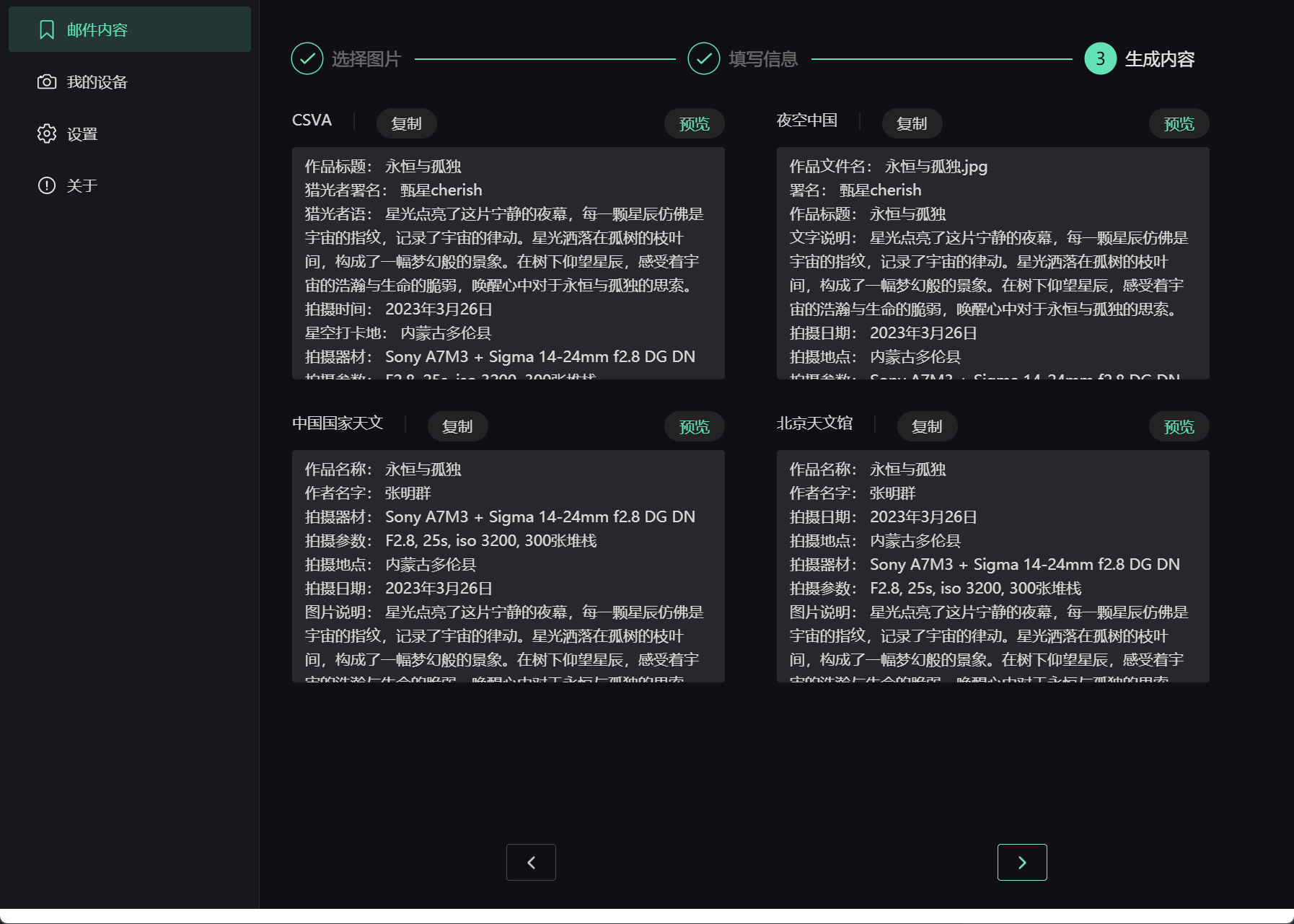Copy the 北京天文馆 content using 复制
The width and height of the screenshot is (1294, 924).
coord(928,426)
